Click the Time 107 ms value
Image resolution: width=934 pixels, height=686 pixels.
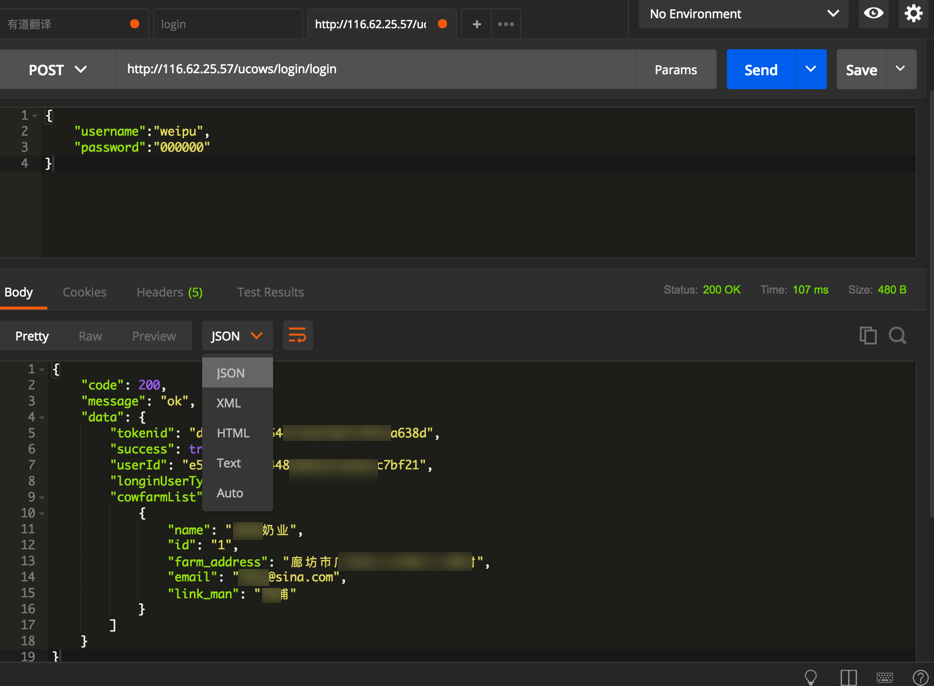pyautogui.click(x=810, y=290)
